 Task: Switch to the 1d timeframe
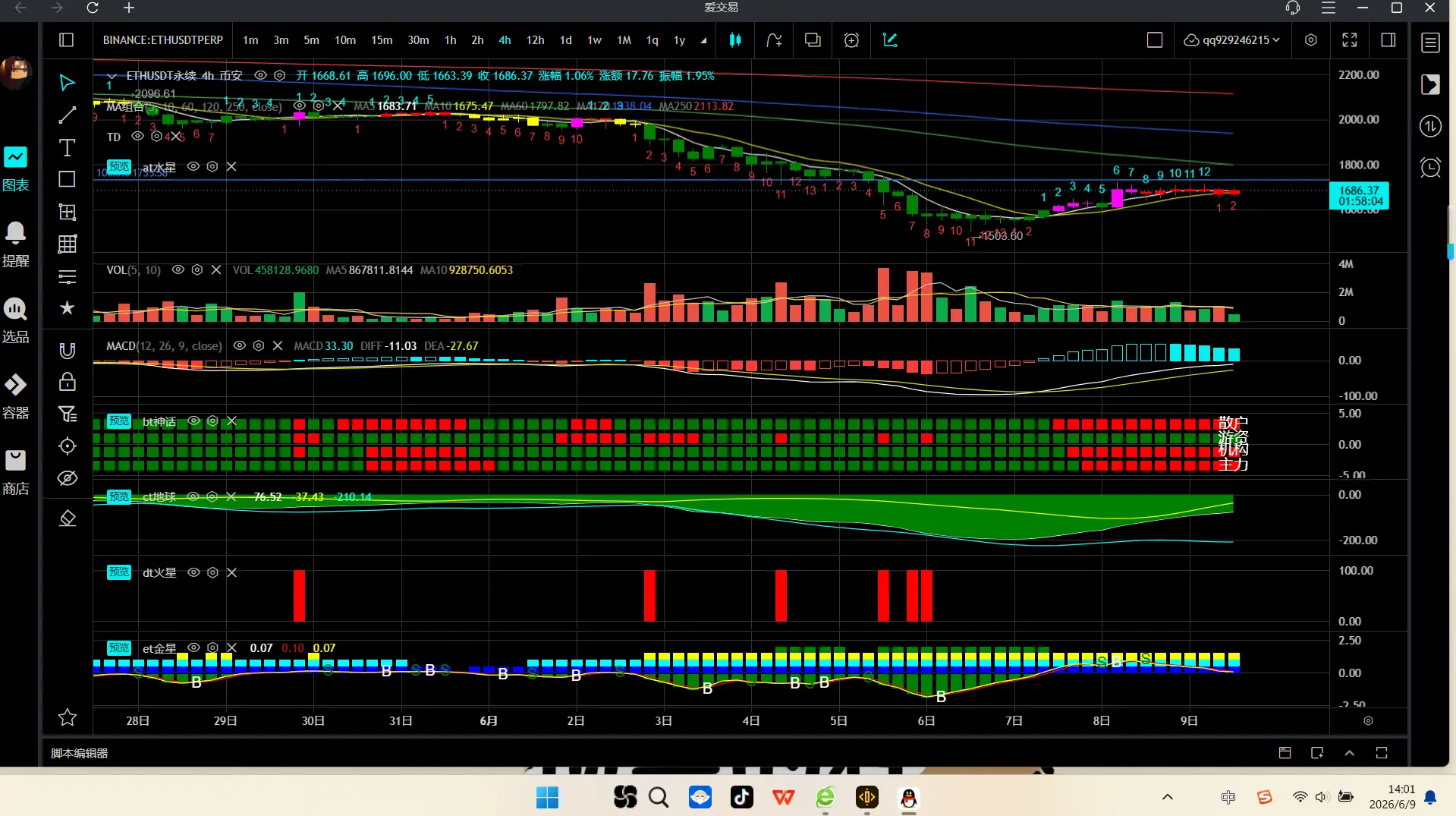pyautogui.click(x=565, y=40)
